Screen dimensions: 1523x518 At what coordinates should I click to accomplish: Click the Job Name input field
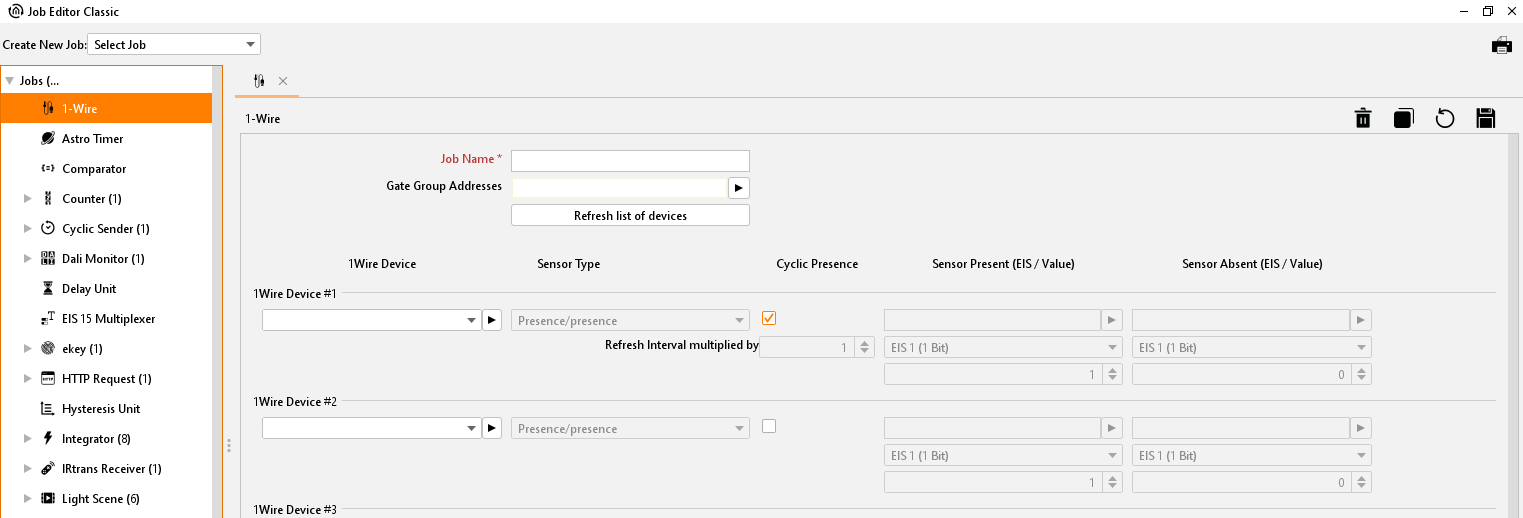coord(630,161)
